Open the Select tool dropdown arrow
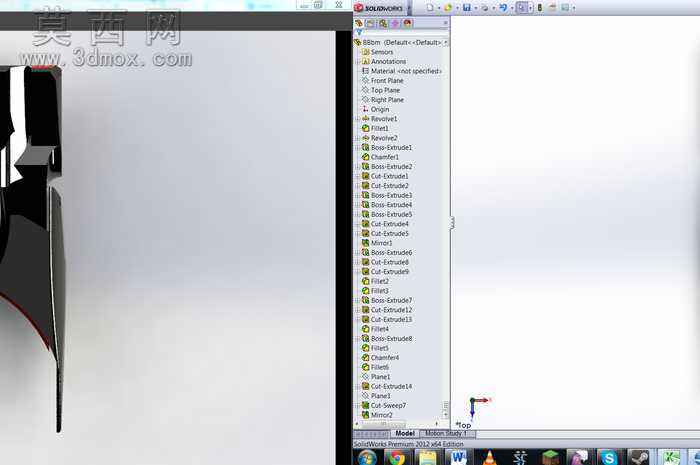 (x=530, y=8)
